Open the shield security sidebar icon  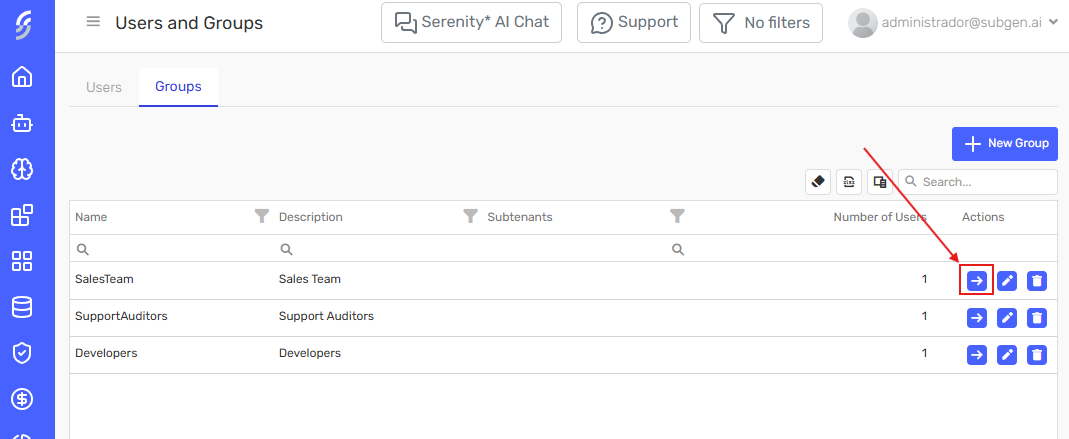22,353
